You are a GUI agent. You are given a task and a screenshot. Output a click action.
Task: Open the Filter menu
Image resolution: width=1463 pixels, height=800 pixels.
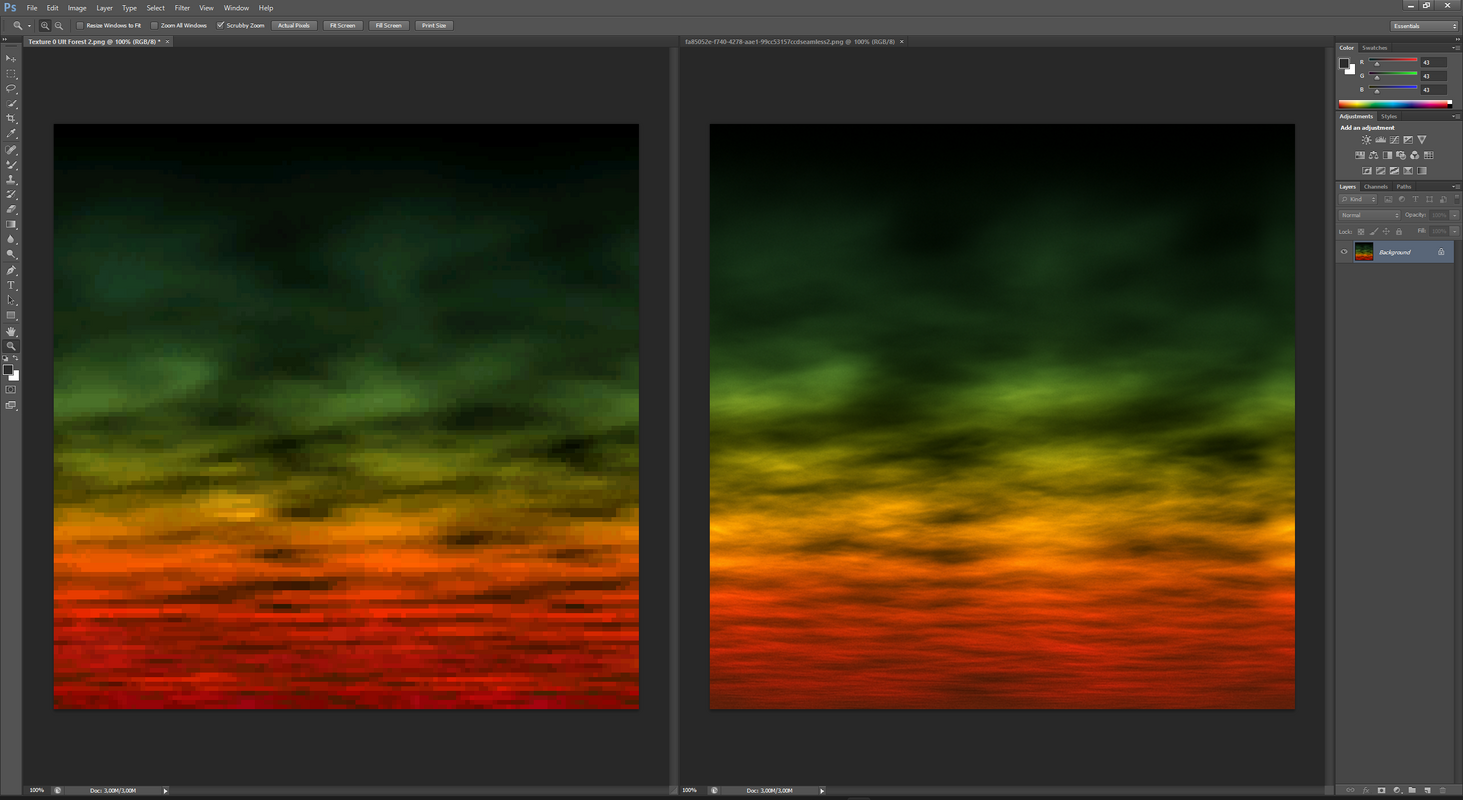point(182,8)
